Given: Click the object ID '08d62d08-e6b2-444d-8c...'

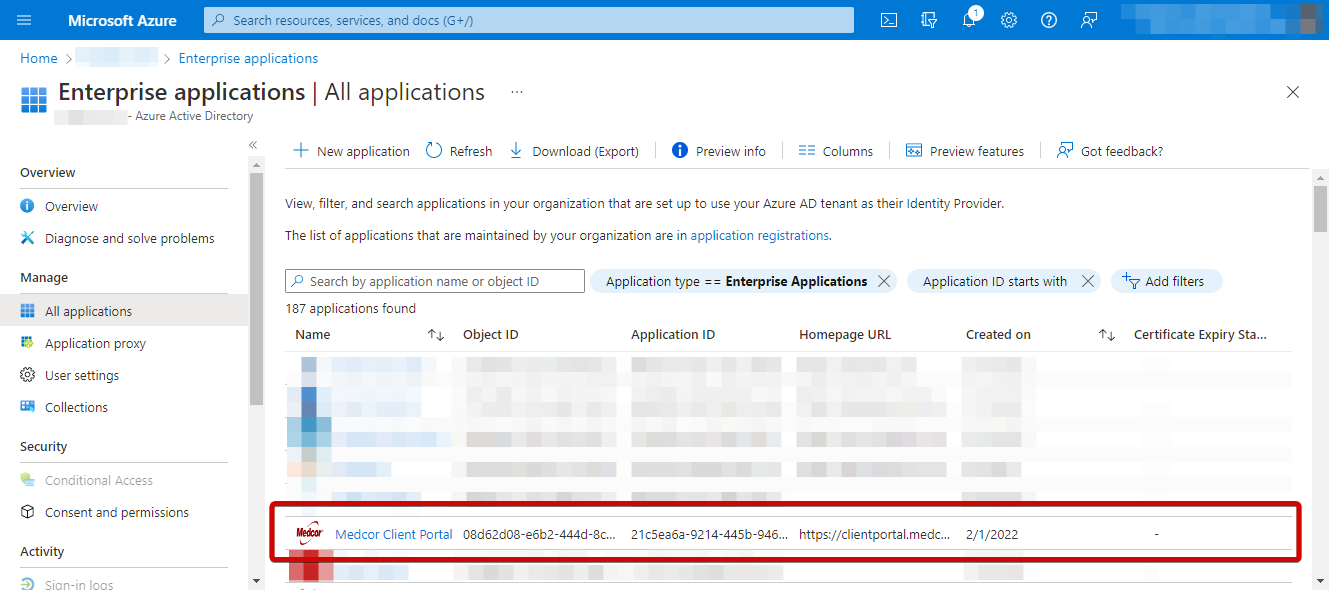Looking at the screenshot, I should pyautogui.click(x=539, y=534).
